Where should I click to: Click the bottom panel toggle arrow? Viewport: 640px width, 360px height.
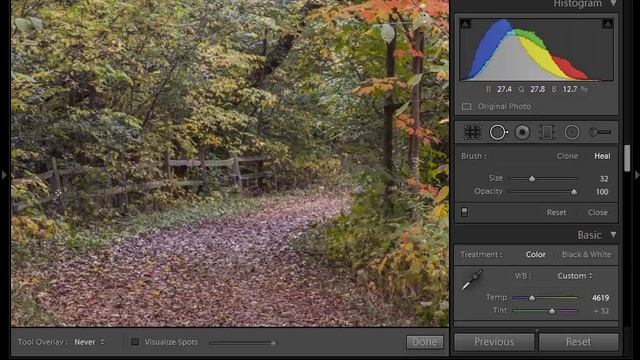point(536,330)
